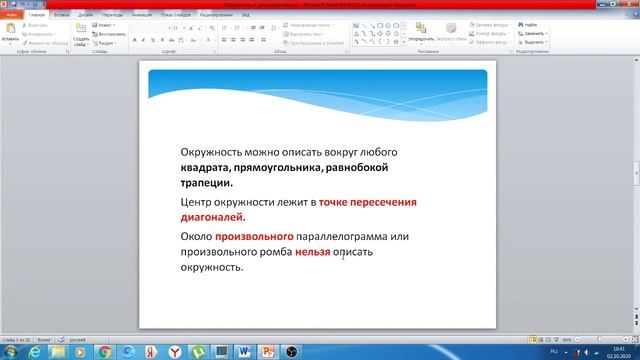
Task: Decrease the font size
Action: pyautogui.click(x=200, y=28)
